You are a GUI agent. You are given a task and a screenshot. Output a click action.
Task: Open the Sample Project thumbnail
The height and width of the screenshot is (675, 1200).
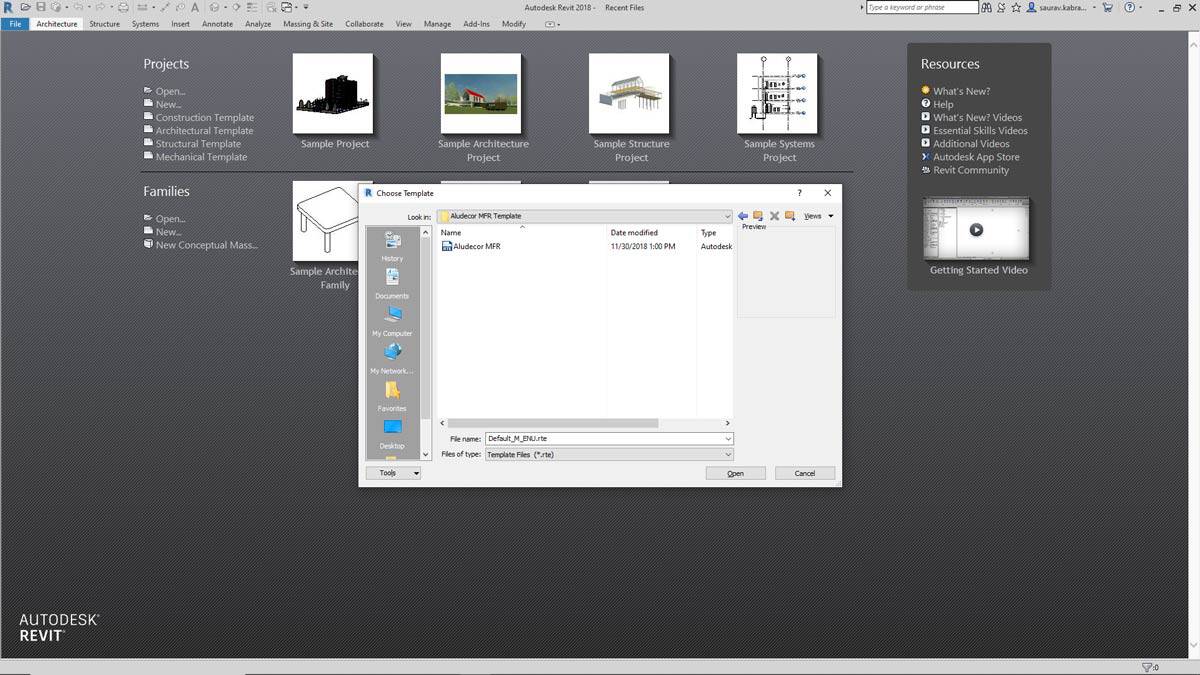click(x=333, y=94)
